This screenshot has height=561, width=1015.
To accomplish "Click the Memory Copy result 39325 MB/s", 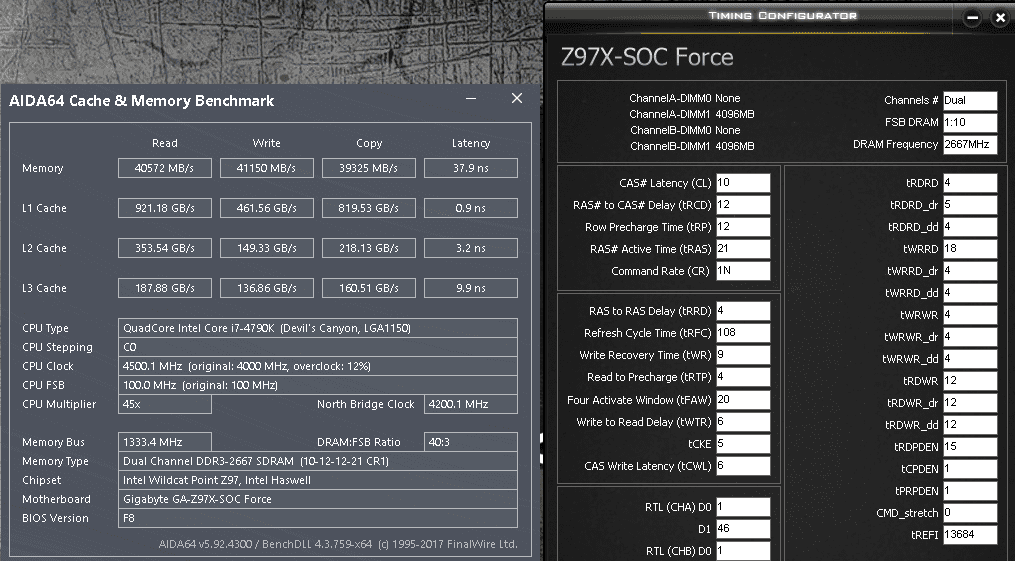I will [368, 168].
